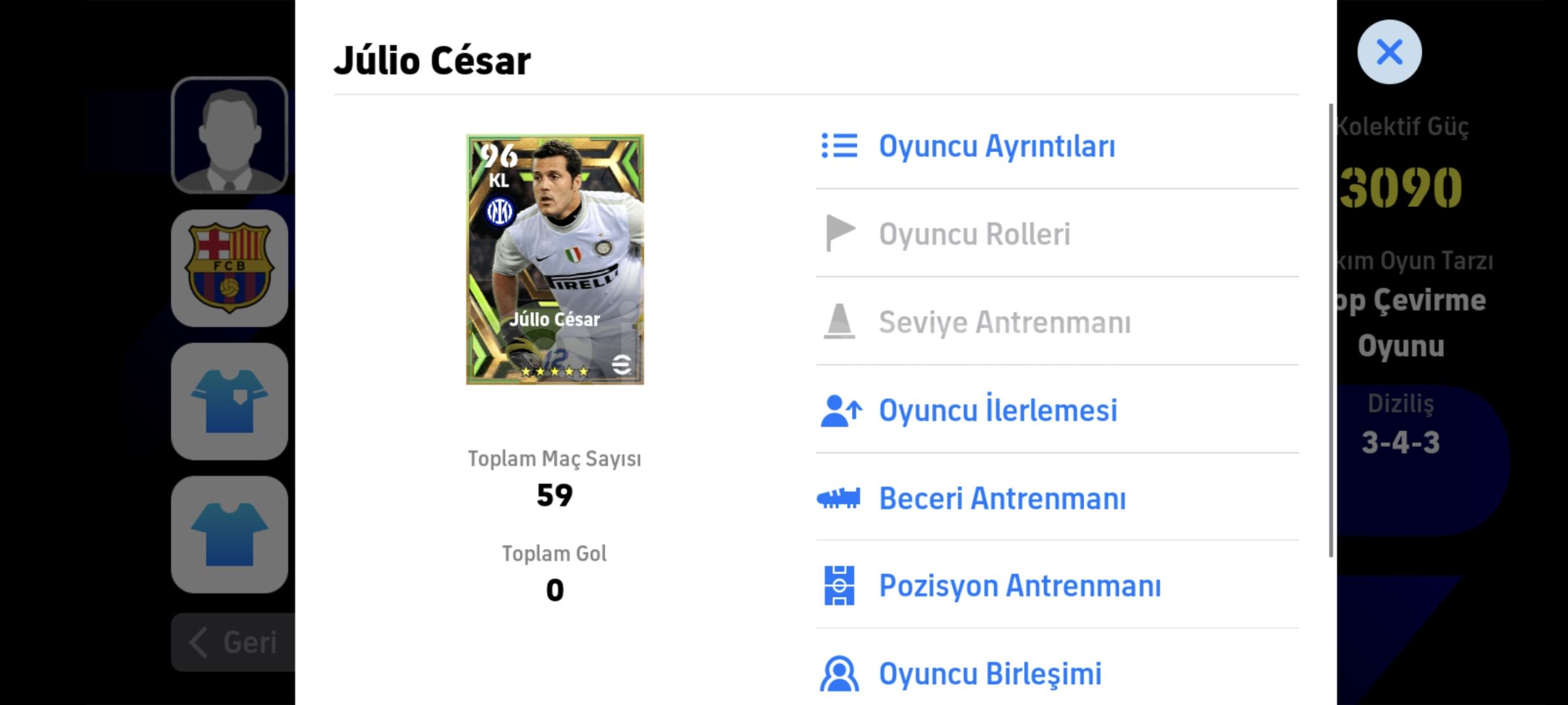Image resolution: width=1568 pixels, height=705 pixels.
Task: Tap the Pozisyon Antrenmanı pitch icon
Action: coord(839,586)
